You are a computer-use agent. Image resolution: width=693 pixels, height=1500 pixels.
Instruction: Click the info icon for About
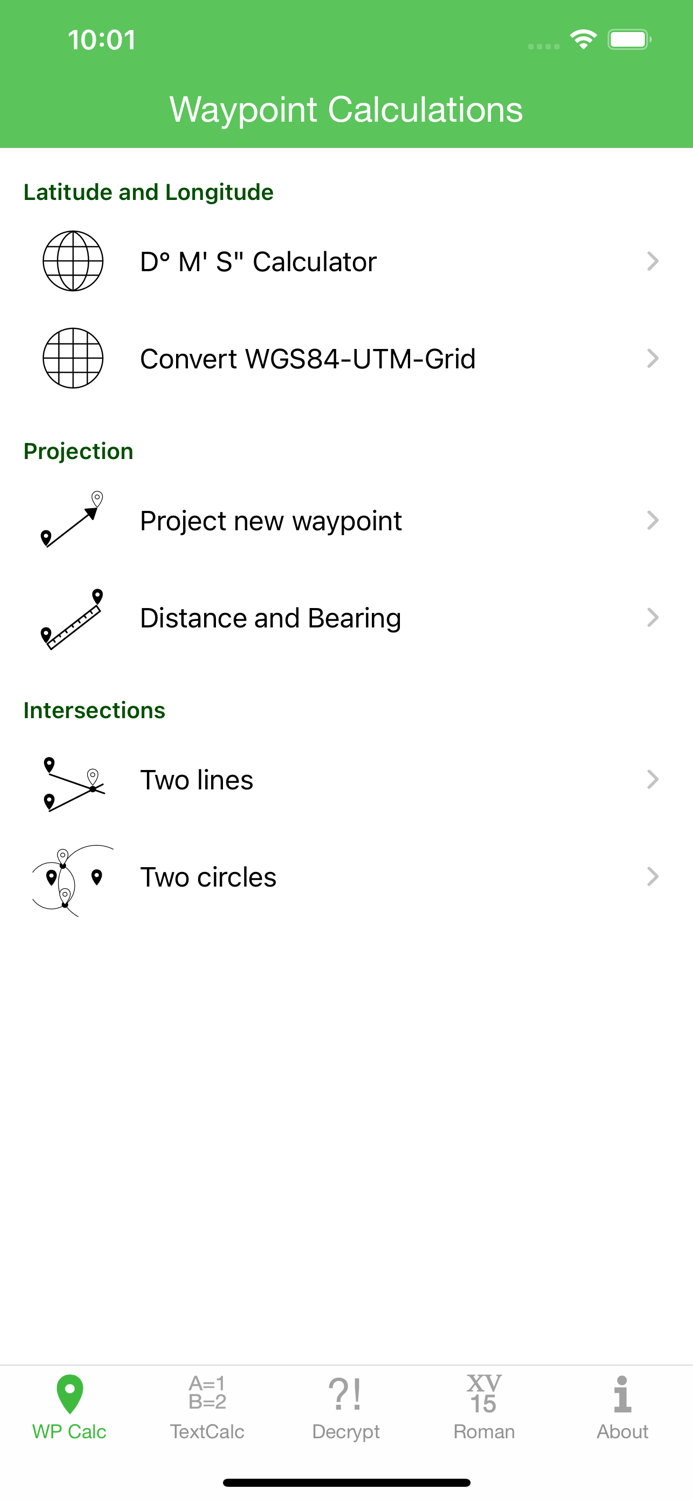point(622,1391)
